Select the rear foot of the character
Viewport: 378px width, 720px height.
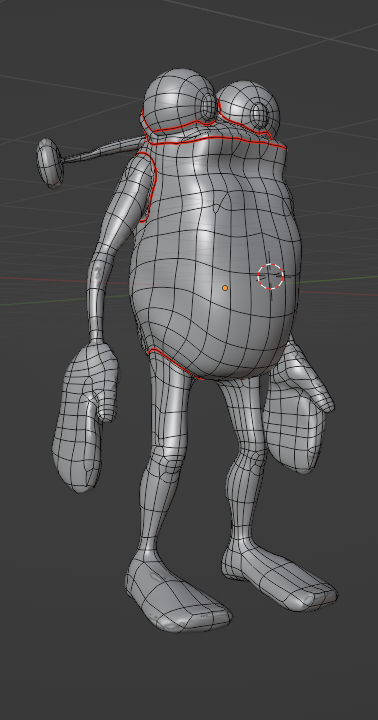(277, 577)
